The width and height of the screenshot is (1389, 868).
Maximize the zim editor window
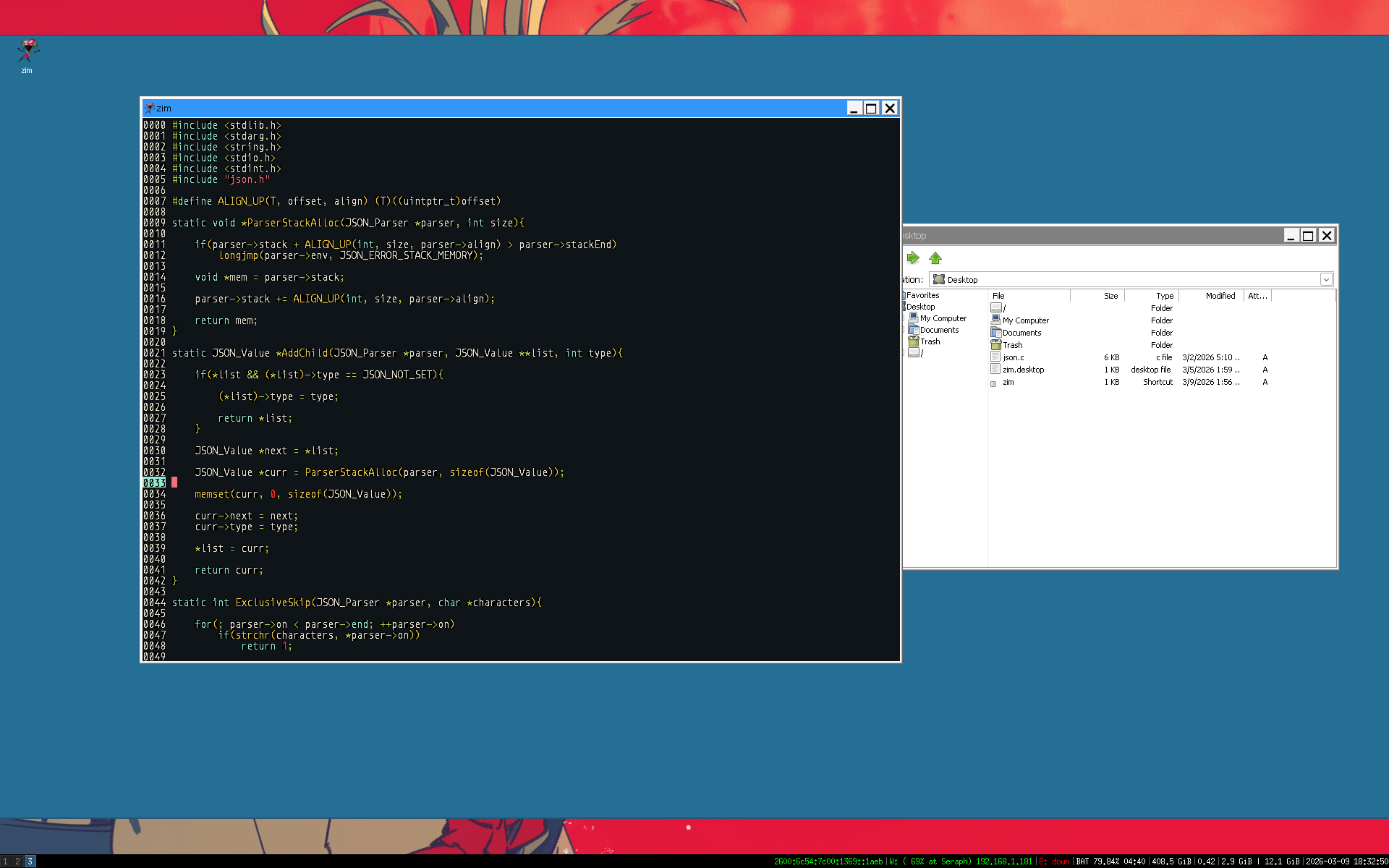coord(871,109)
